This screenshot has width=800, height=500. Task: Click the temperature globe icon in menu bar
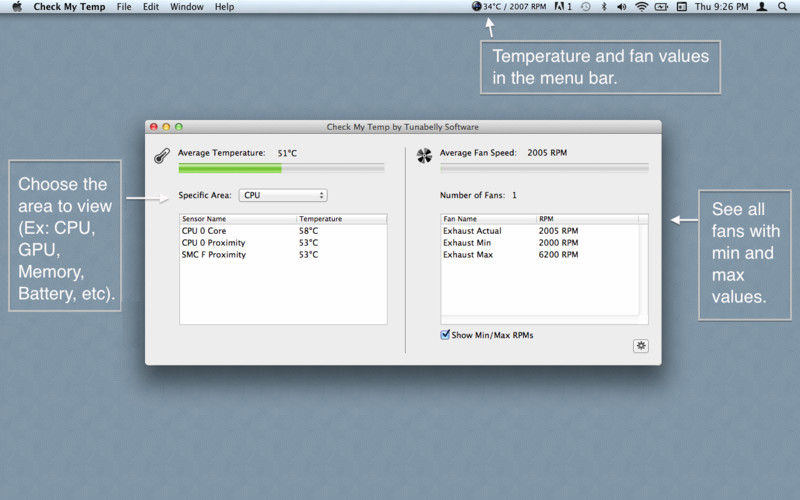click(x=476, y=7)
